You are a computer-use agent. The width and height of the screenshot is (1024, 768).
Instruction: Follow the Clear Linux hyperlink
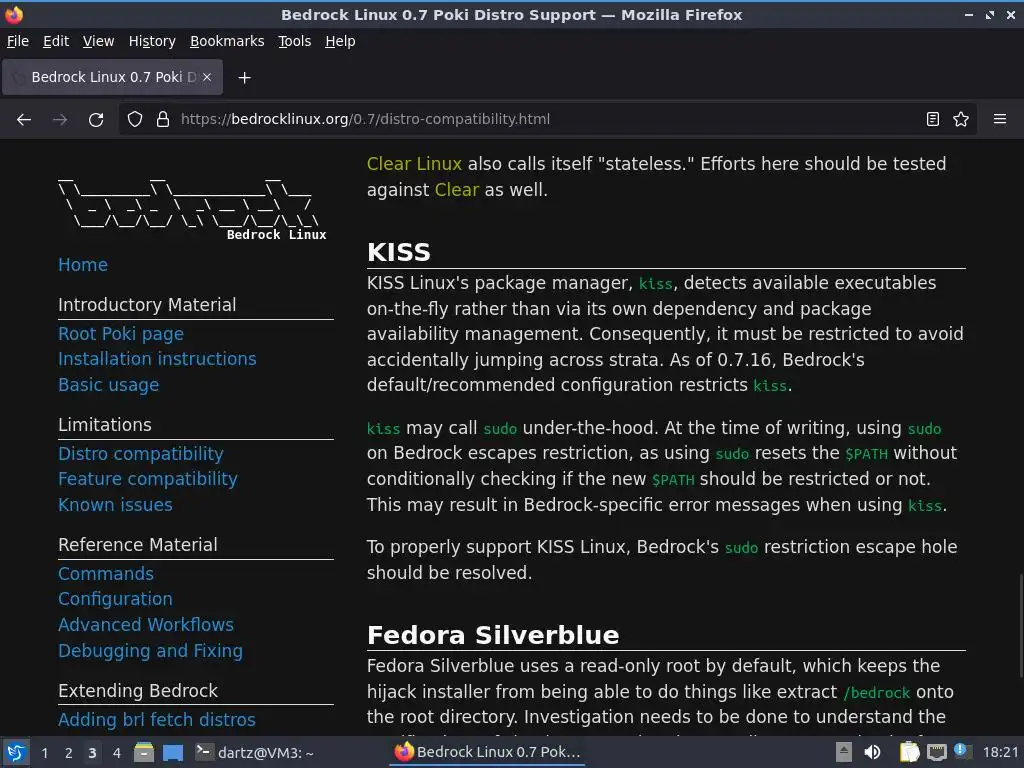[414, 164]
